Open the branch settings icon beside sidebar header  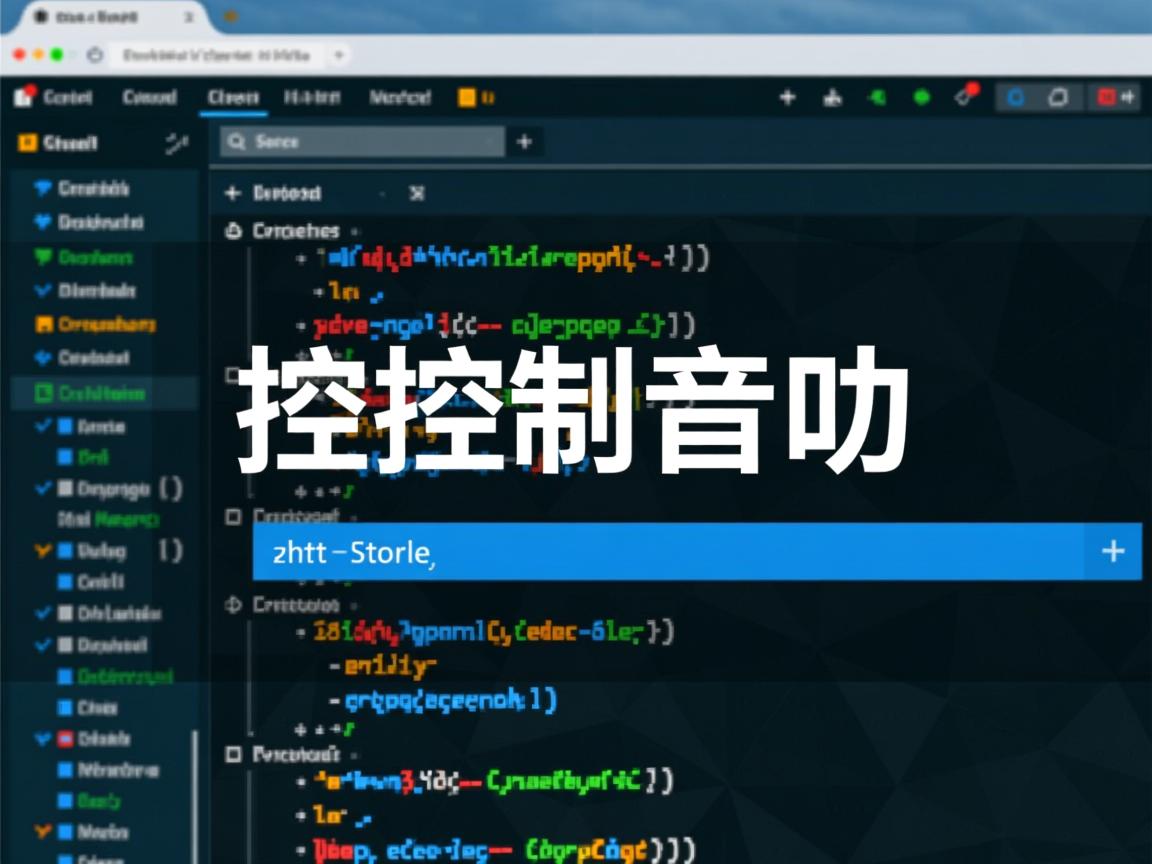pos(177,144)
